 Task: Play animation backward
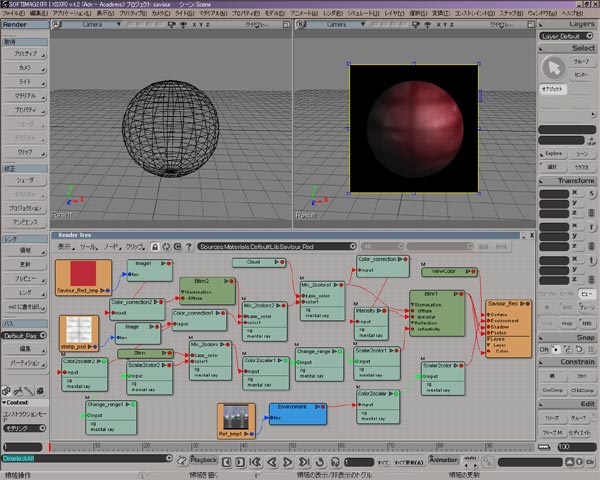[272, 462]
